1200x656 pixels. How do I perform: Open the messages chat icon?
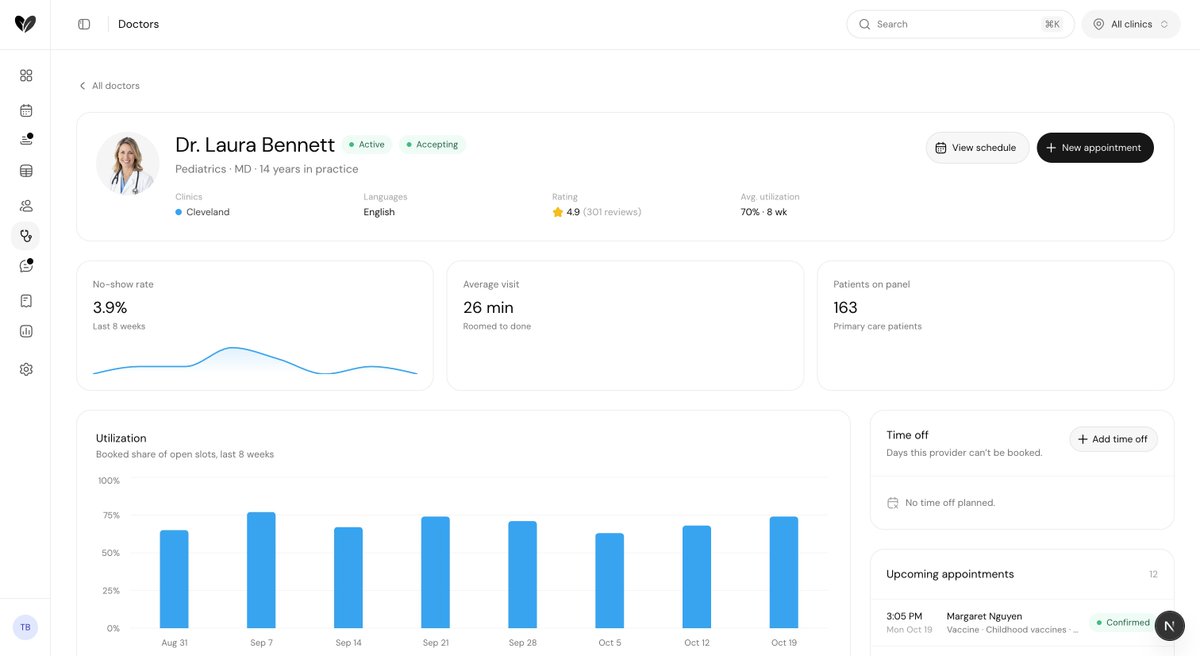(x=26, y=266)
